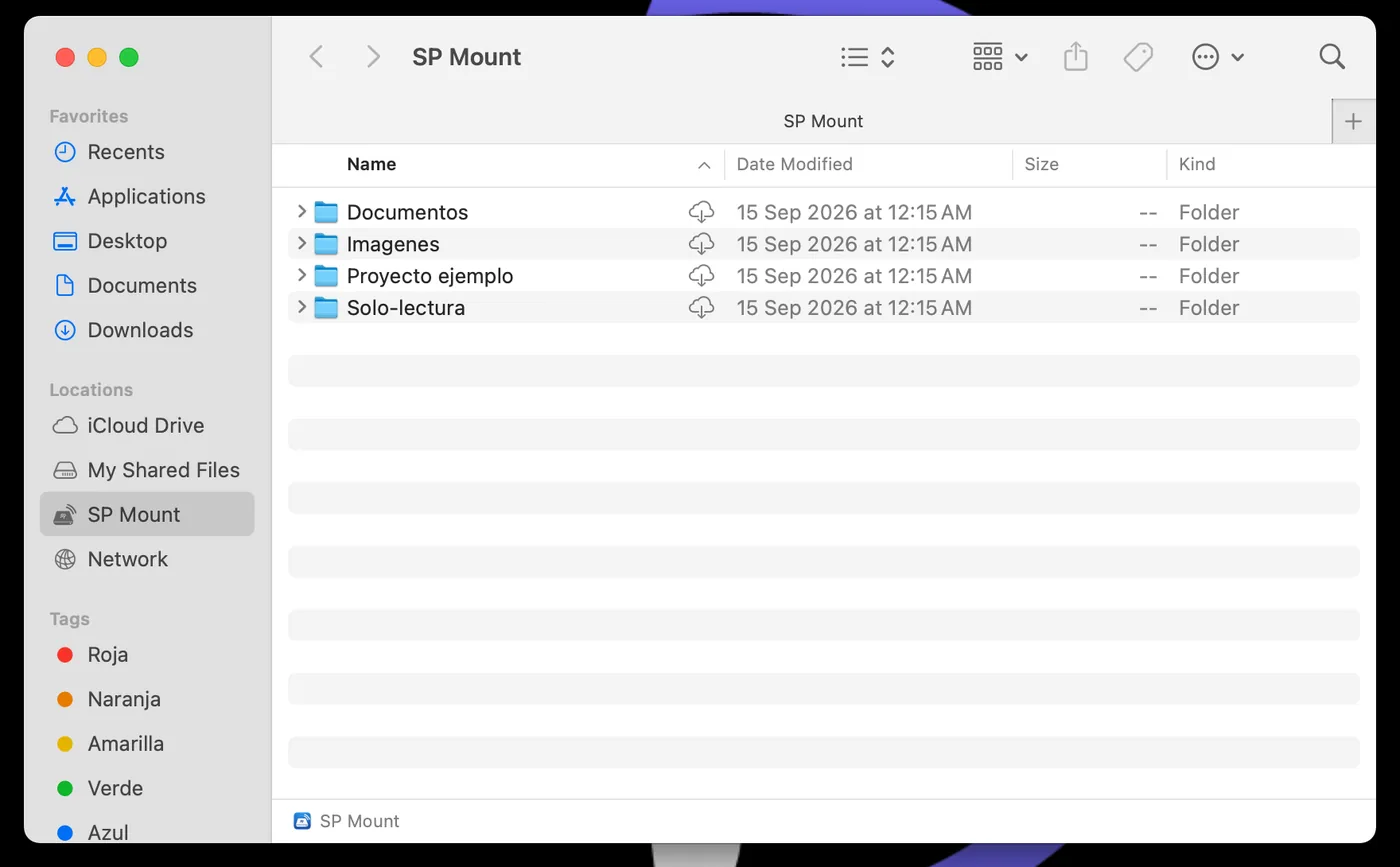Click the Proyecto ejemplo folder icon
Image resolution: width=1400 pixels, height=867 pixels.
(326, 276)
